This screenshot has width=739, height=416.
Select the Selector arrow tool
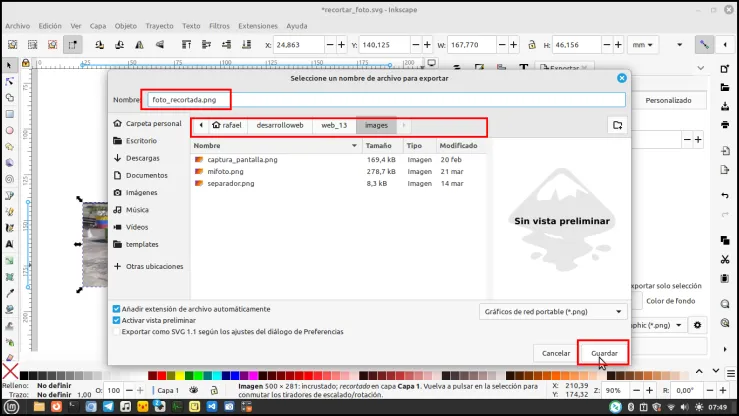click(x=9, y=65)
